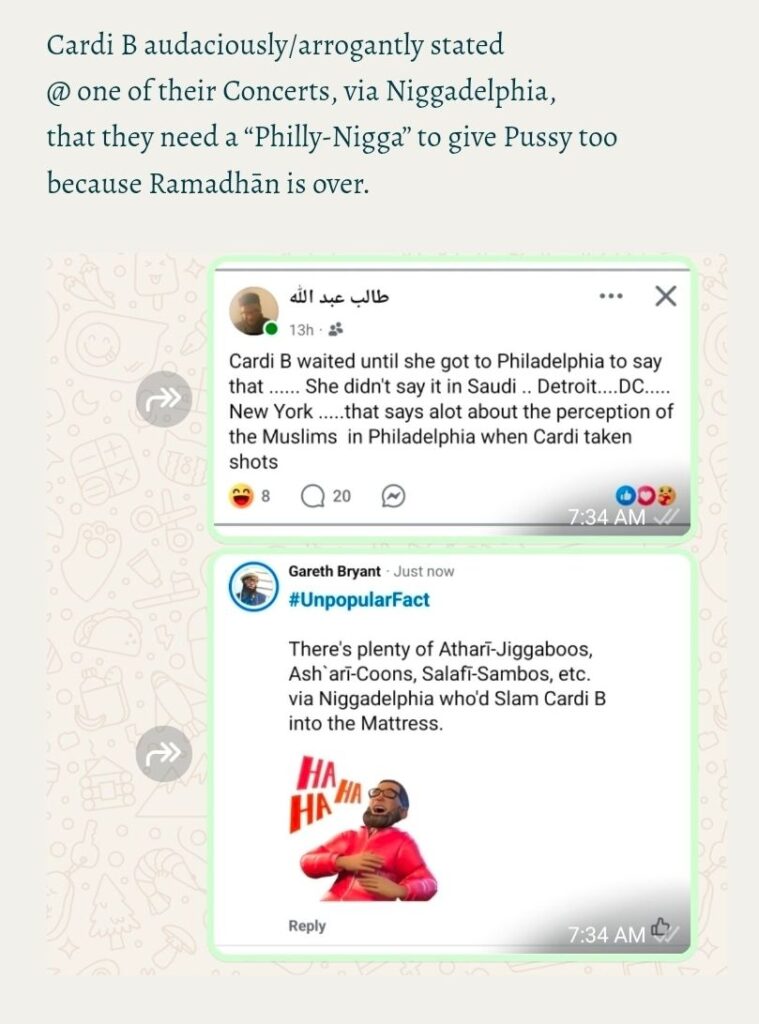
Task: Select the first forwarded screenshot message bubble
Action: (451, 398)
